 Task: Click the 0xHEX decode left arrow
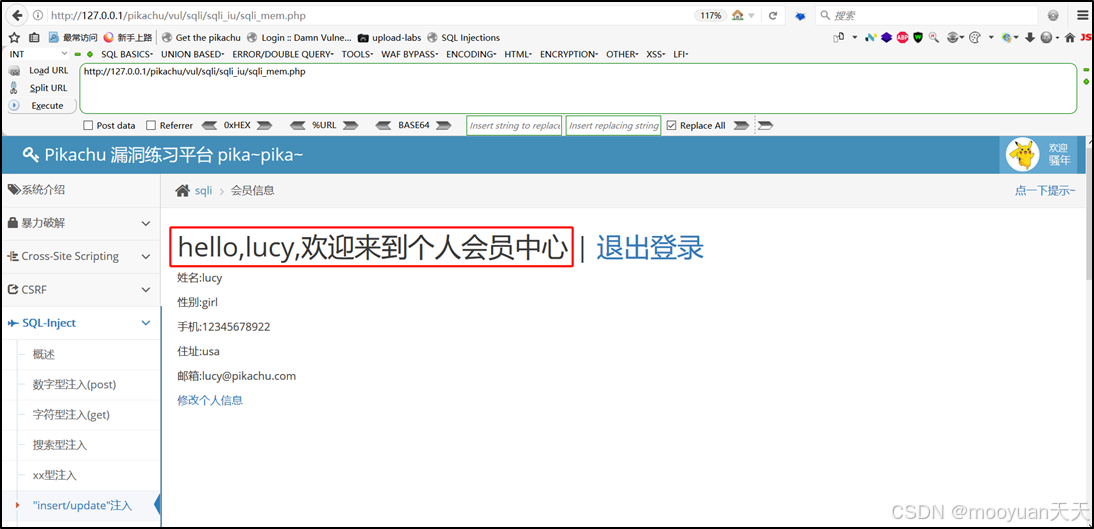[x=209, y=126]
